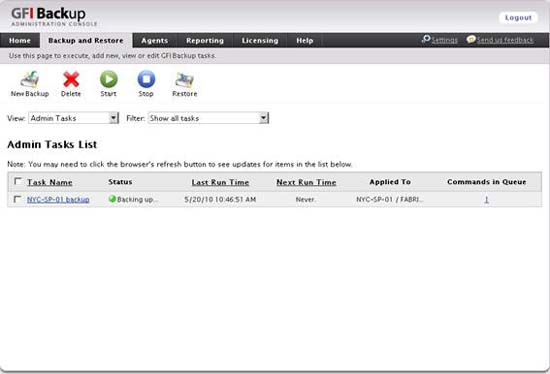The image size is (550, 374).
Task: Click the Admin Tasks List heading
Action: (52, 144)
